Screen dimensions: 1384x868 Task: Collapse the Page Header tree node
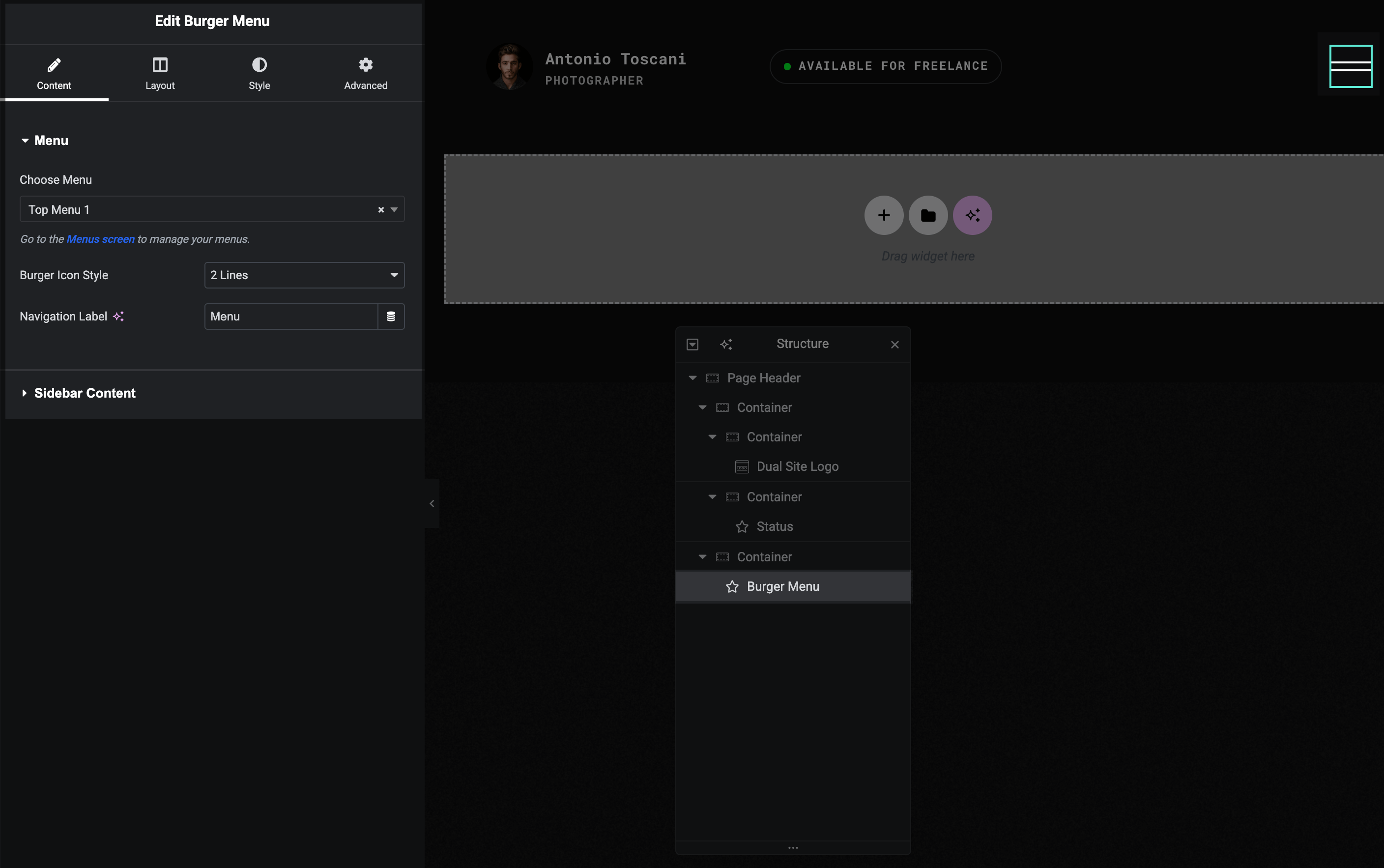pos(692,378)
